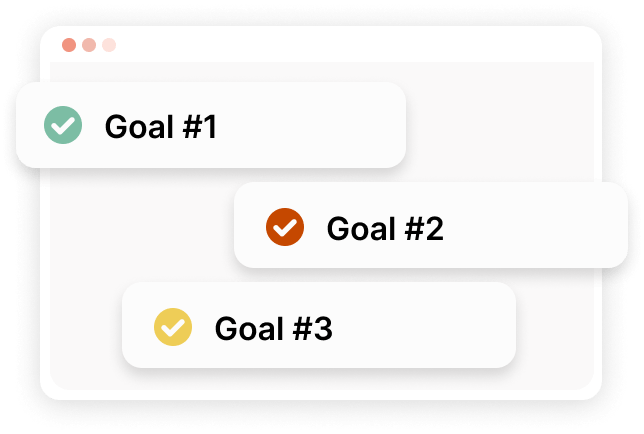The width and height of the screenshot is (644, 434).
Task: Click gray window area left of Goal #2 card
Action: (x=140, y=227)
